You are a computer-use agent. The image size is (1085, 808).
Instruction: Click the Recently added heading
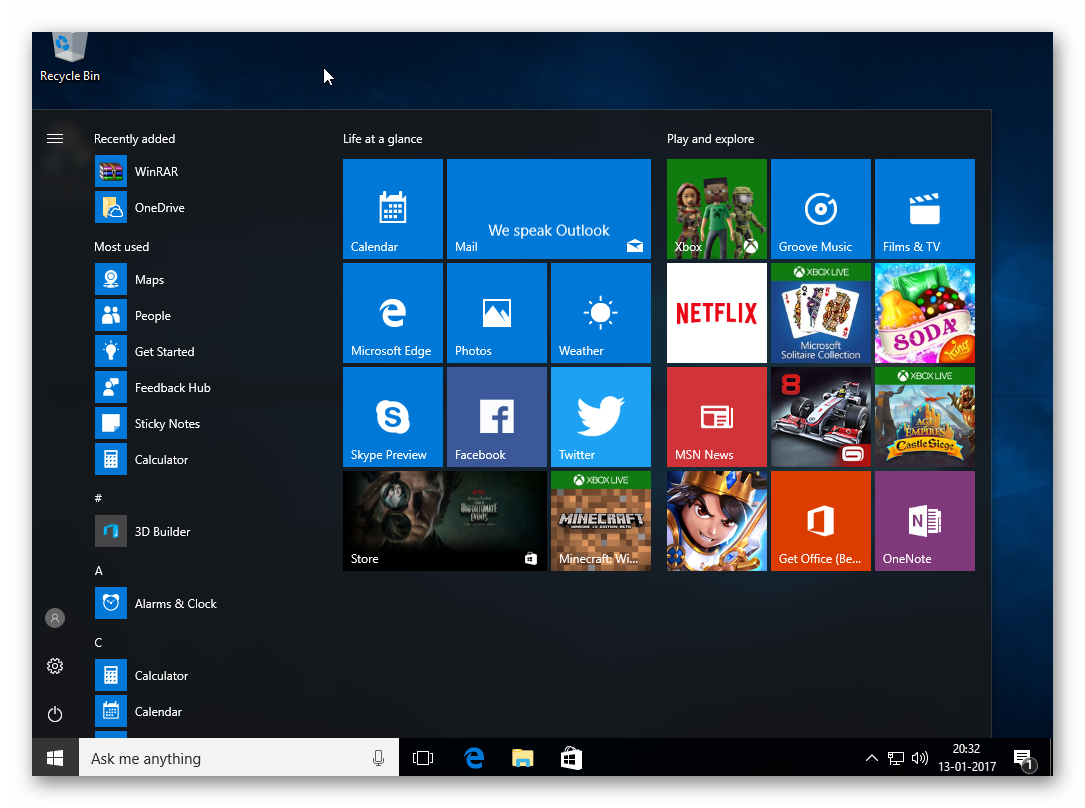pyautogui.click(x=134, y=138)
